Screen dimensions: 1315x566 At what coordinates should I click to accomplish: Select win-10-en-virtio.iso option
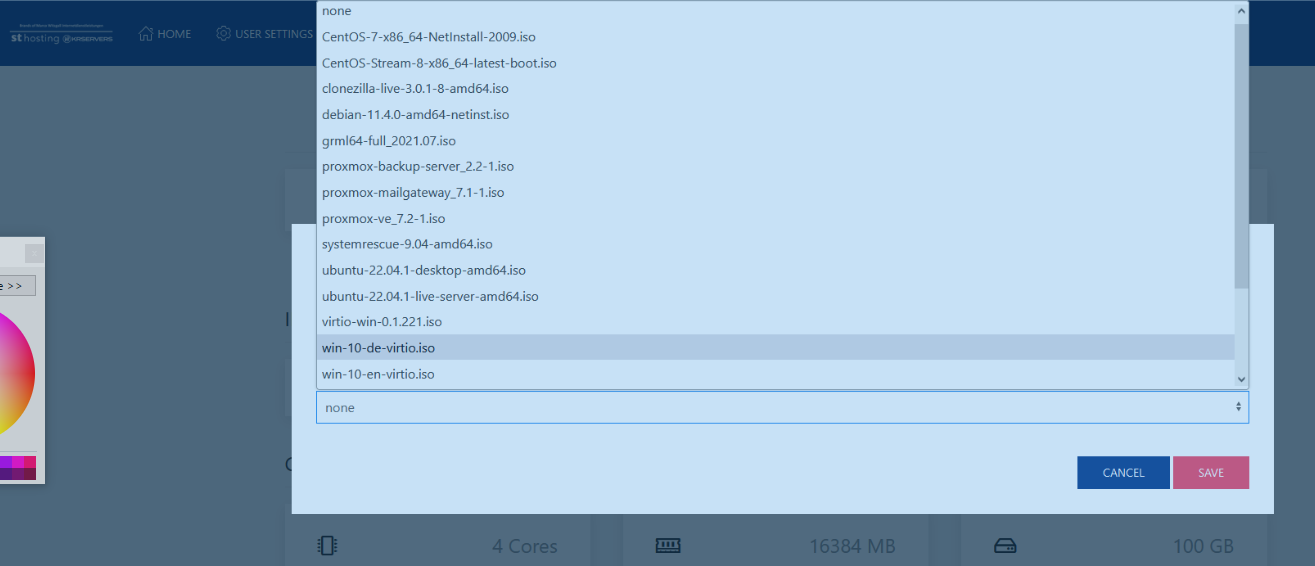coord(776,374)
